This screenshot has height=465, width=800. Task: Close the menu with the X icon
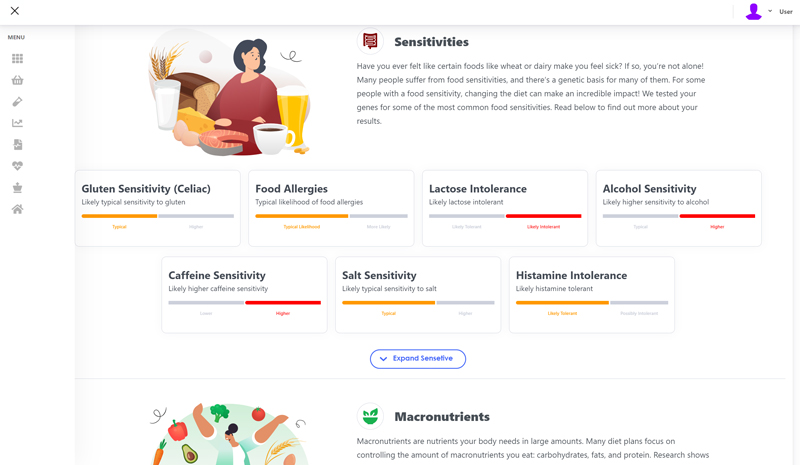tap(15, 11)
